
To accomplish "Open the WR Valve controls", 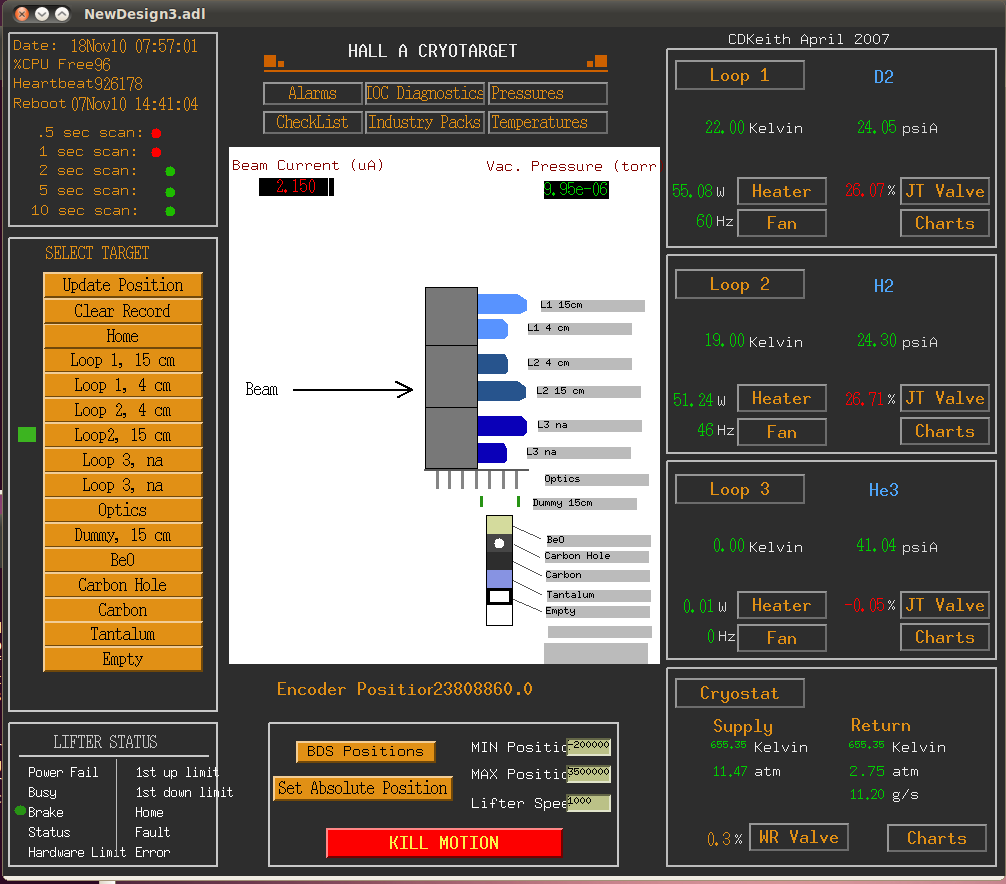I will (799, 837).
